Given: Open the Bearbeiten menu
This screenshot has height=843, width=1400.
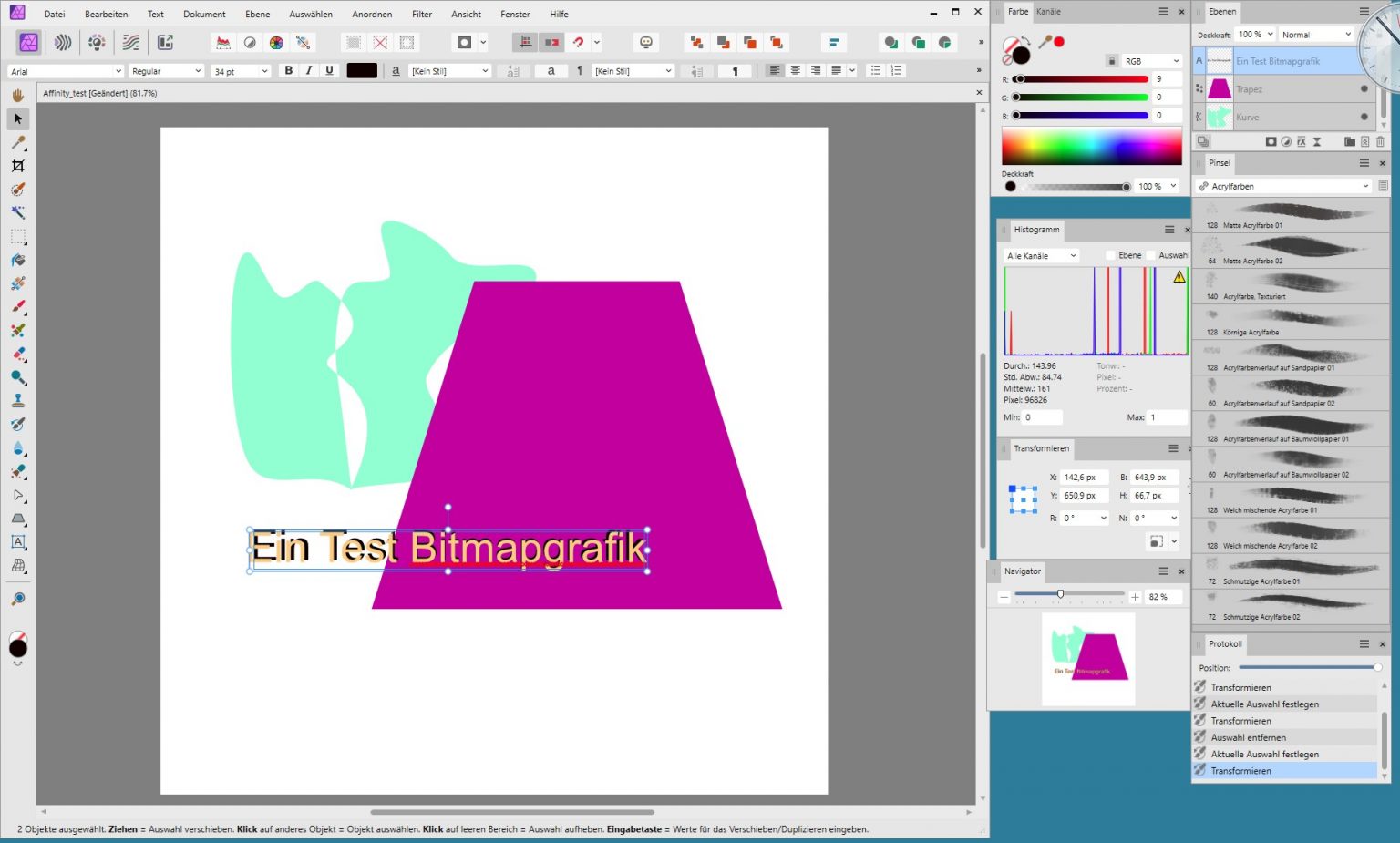Looking at the screenshot, I should click(x=107, y=15).
